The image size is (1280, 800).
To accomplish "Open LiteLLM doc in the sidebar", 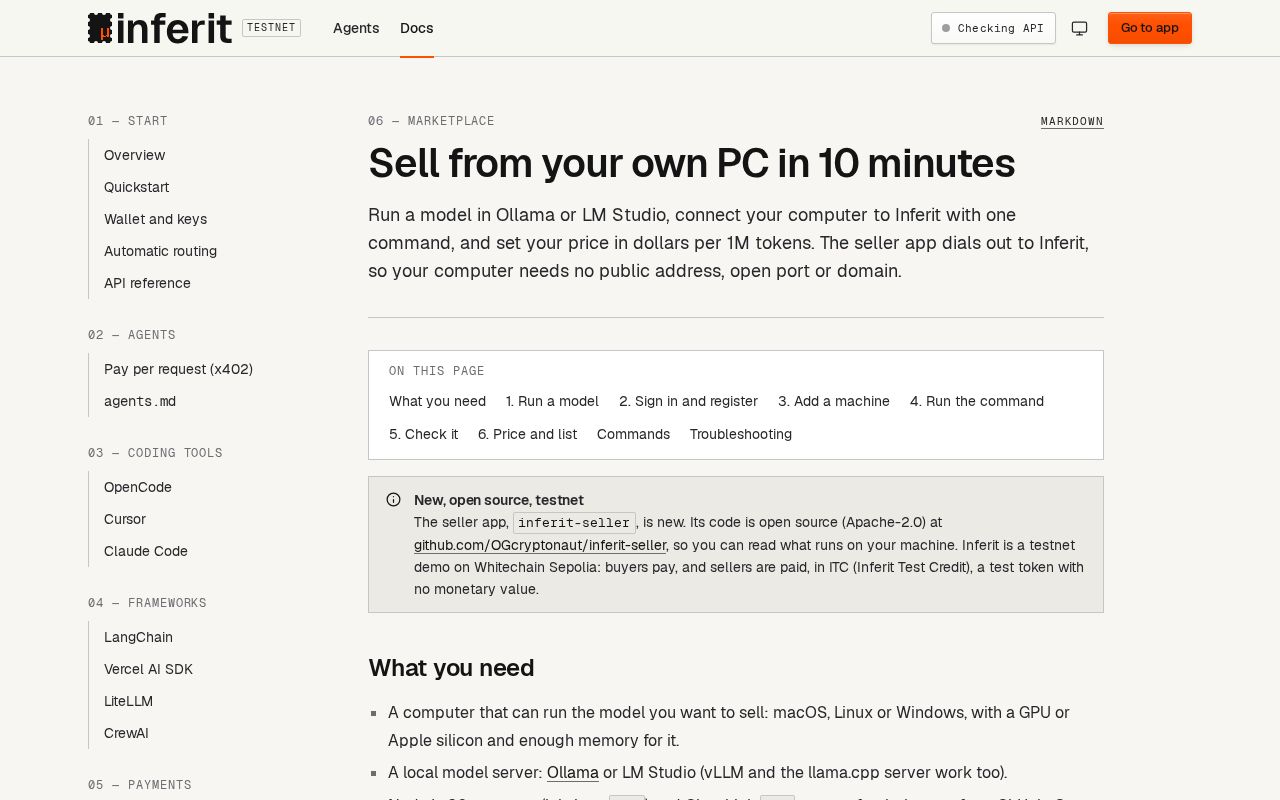I will tap(129, 701).
